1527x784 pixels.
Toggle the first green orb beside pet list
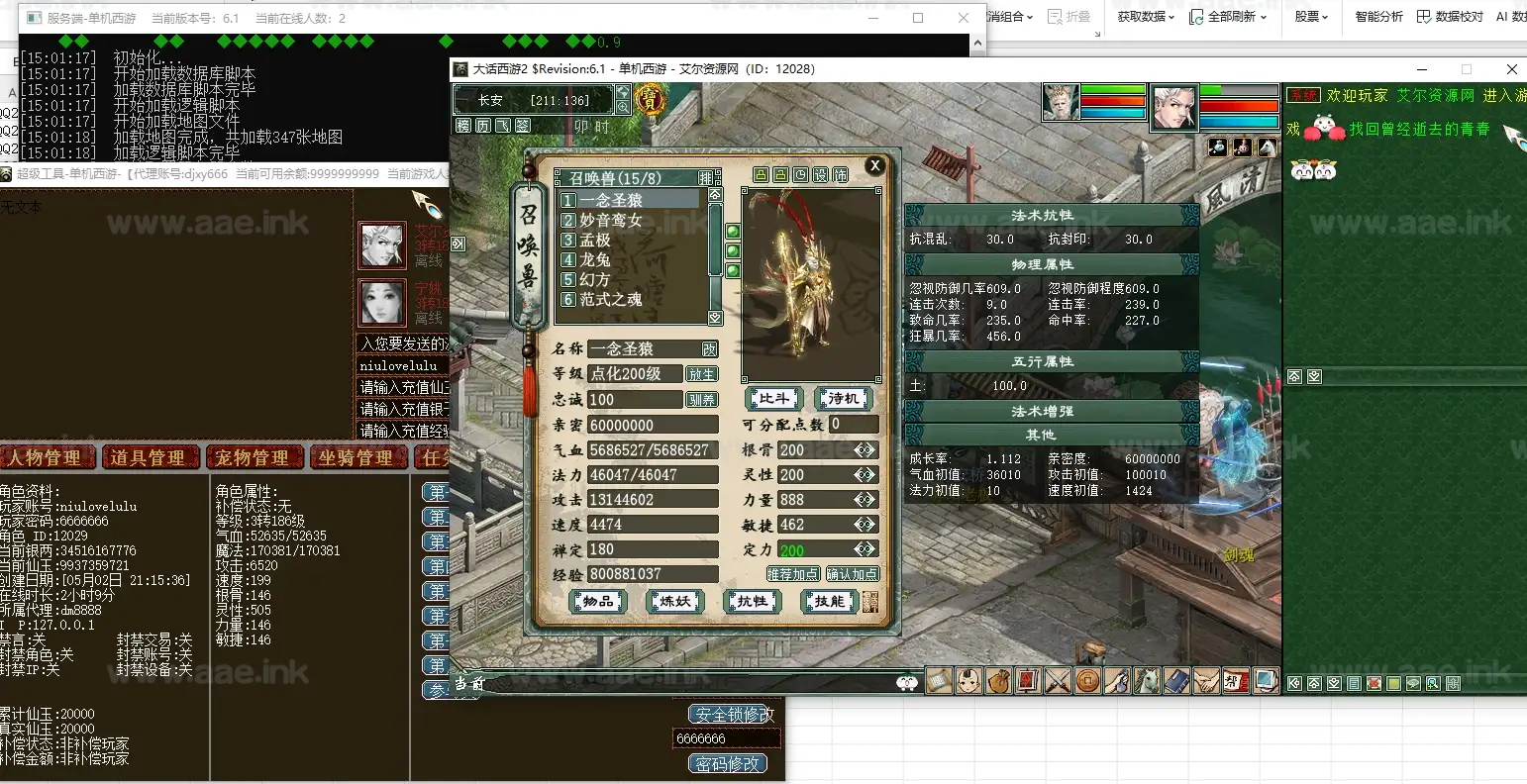(x=733, y=232)
